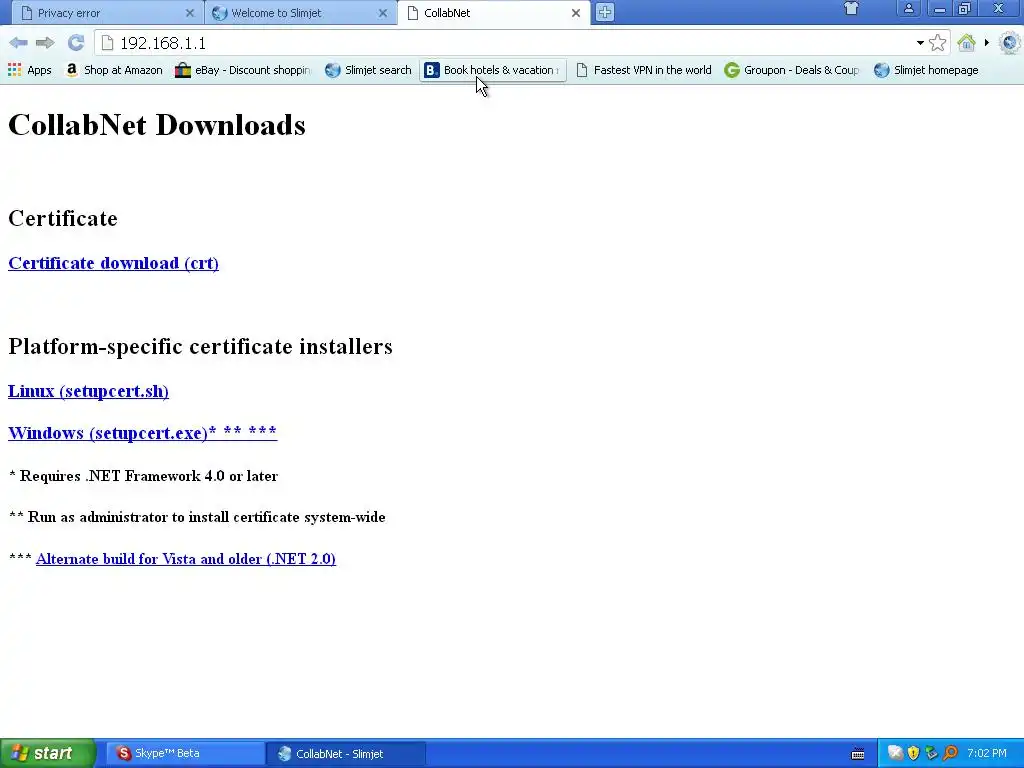Image resolution: width=1024 pixels, height=768 pixels.
Task: Click the 7:02 PM clock
Action: tap(986, 754)
